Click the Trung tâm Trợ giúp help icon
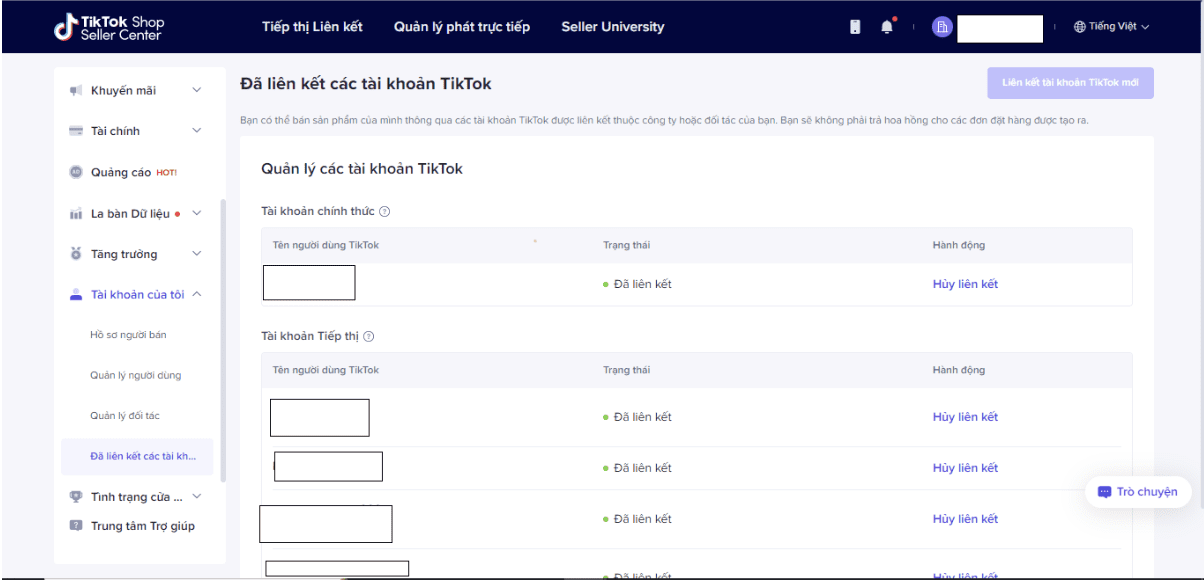 76,526
